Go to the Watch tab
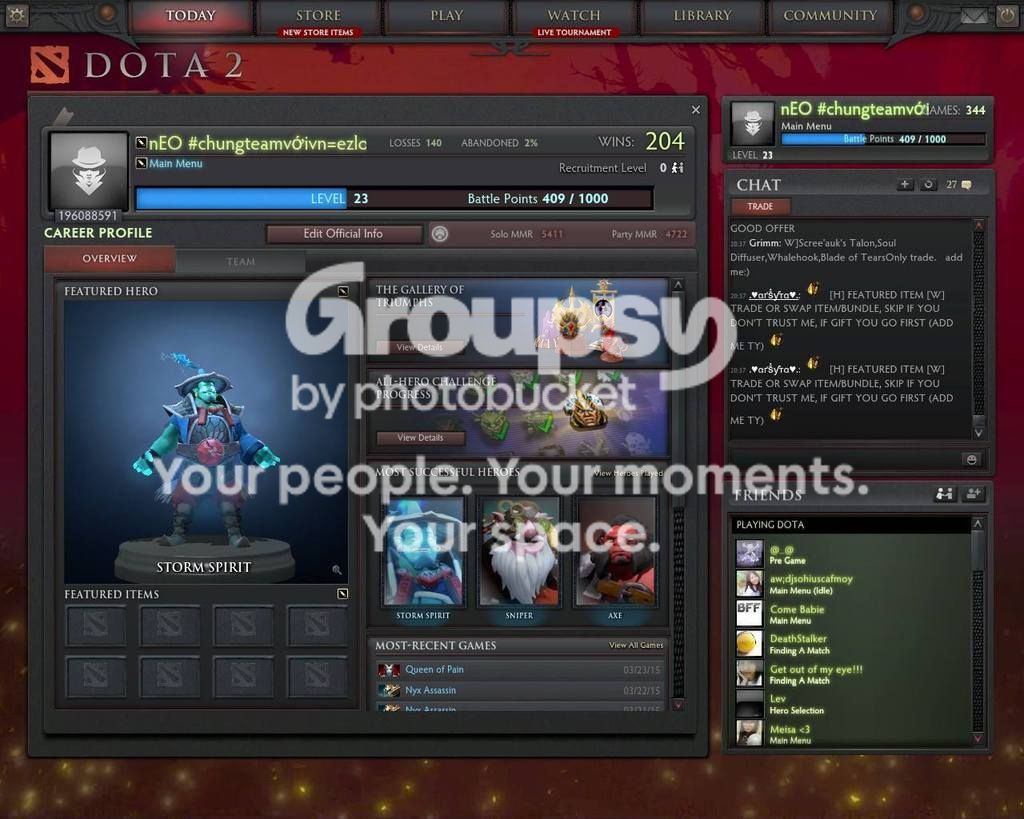1024x819 pixels. tap(574, 16)
